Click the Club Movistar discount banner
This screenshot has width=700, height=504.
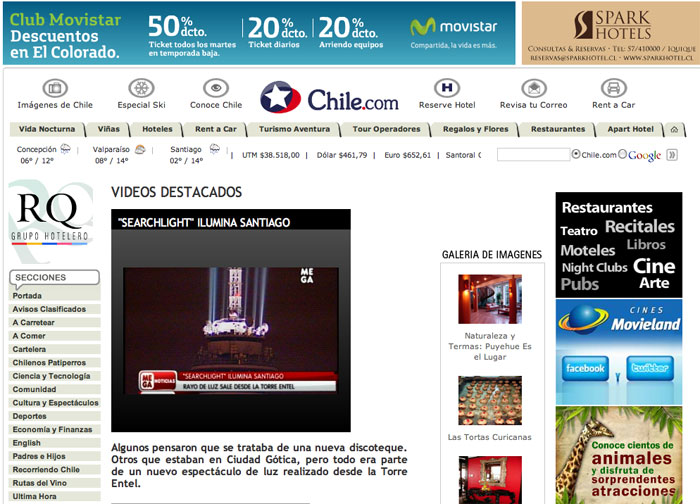click(x=259, y=33)
